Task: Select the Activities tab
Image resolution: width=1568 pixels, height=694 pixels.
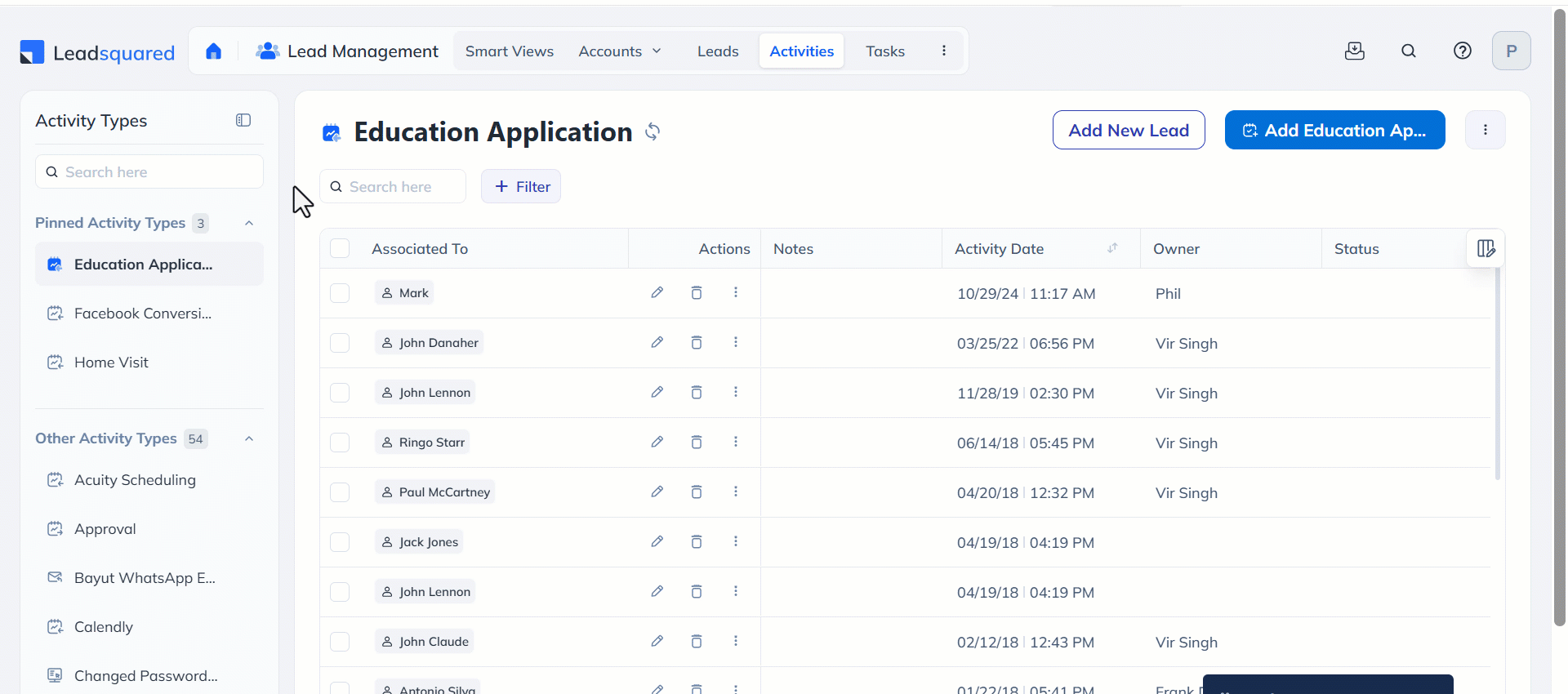Action: coord(802,51)
